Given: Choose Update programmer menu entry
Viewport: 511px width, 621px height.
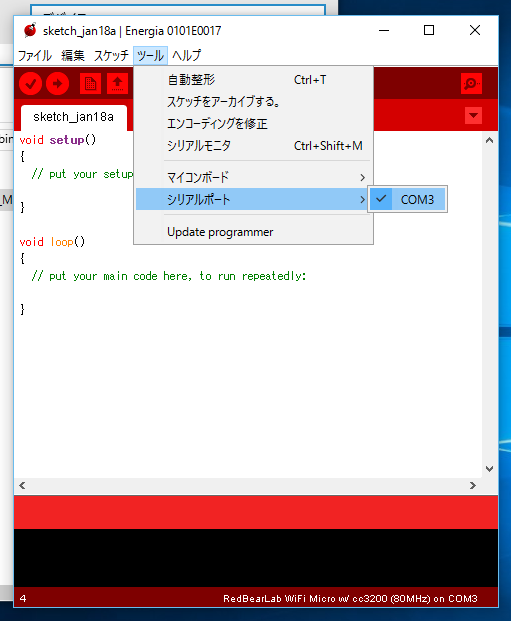Looking at the screenshot, I should coord(254,232).
